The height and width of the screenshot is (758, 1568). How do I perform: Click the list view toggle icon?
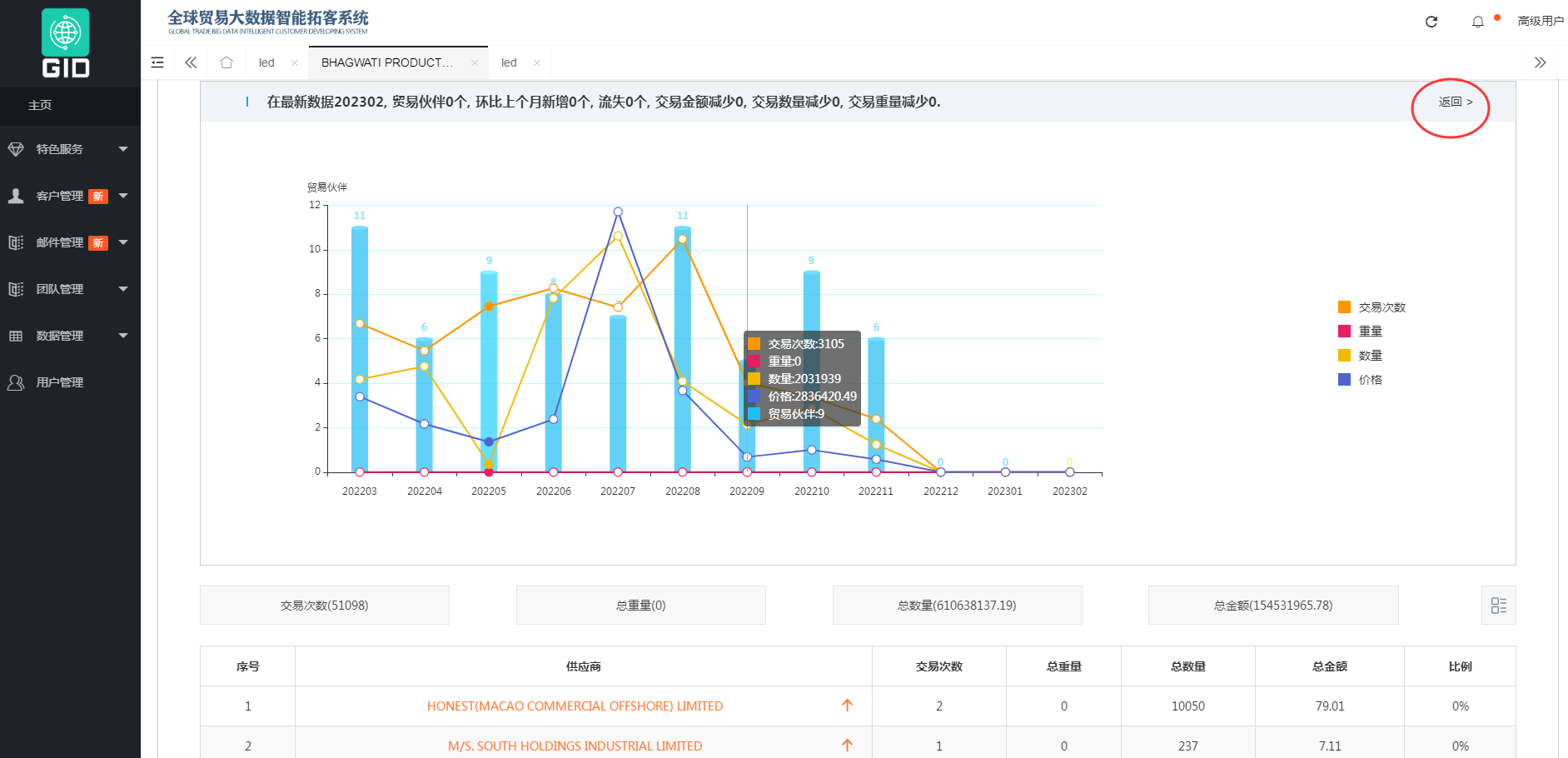[x=1499, y=606]
